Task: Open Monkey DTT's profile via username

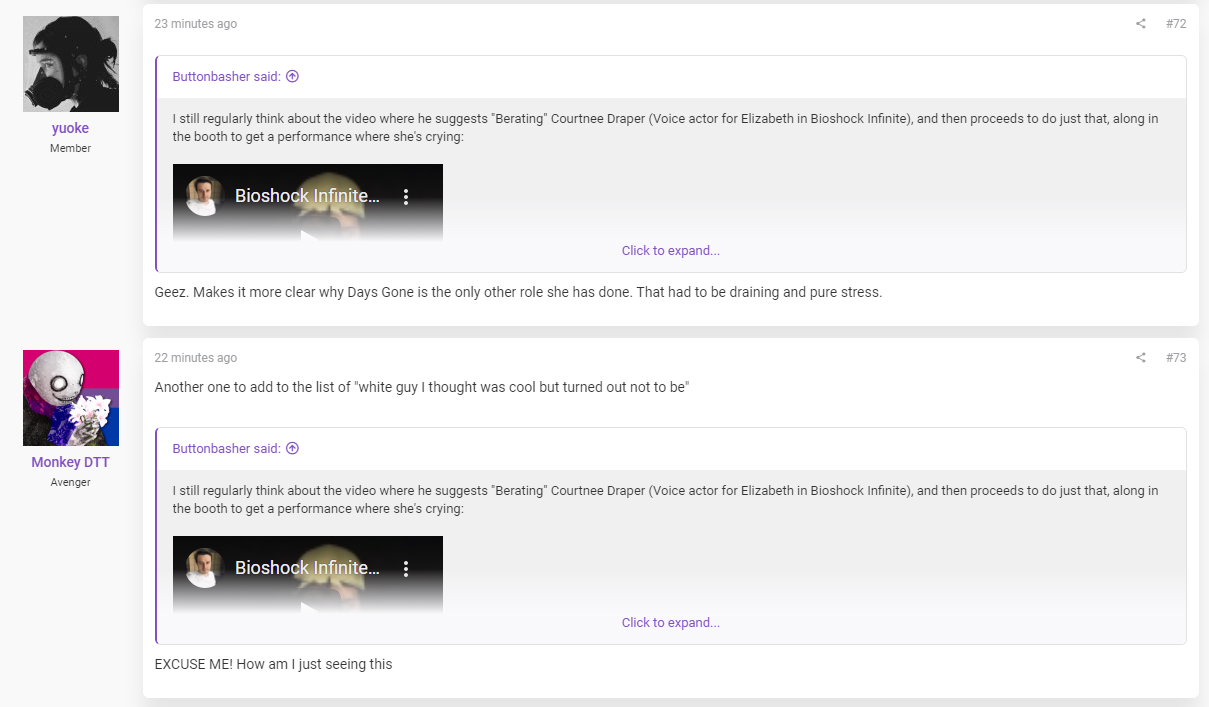Action: 71,462
